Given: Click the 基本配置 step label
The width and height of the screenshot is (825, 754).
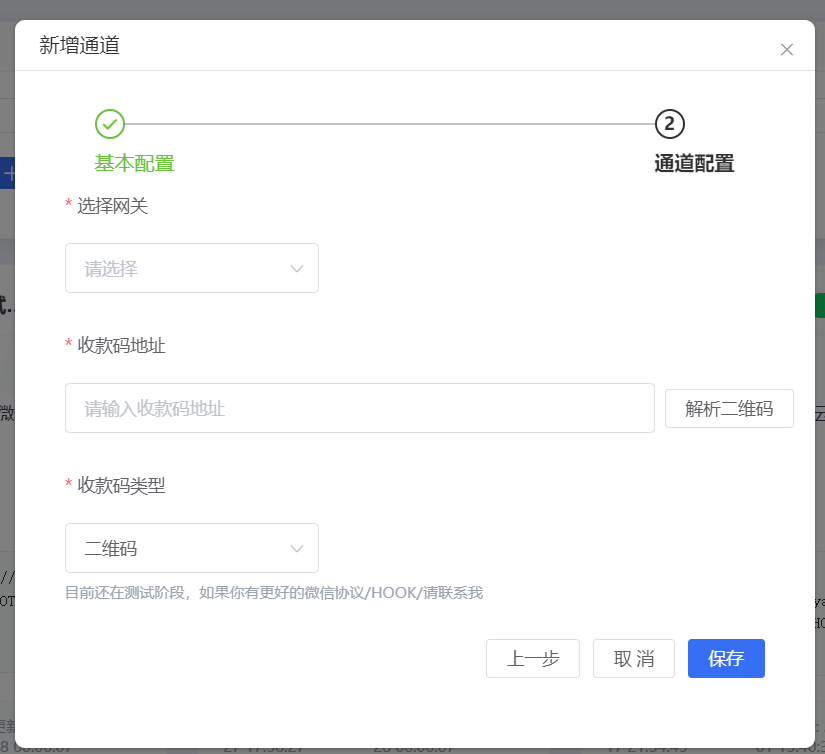Looking at the screenshot, I should (134, 163).
